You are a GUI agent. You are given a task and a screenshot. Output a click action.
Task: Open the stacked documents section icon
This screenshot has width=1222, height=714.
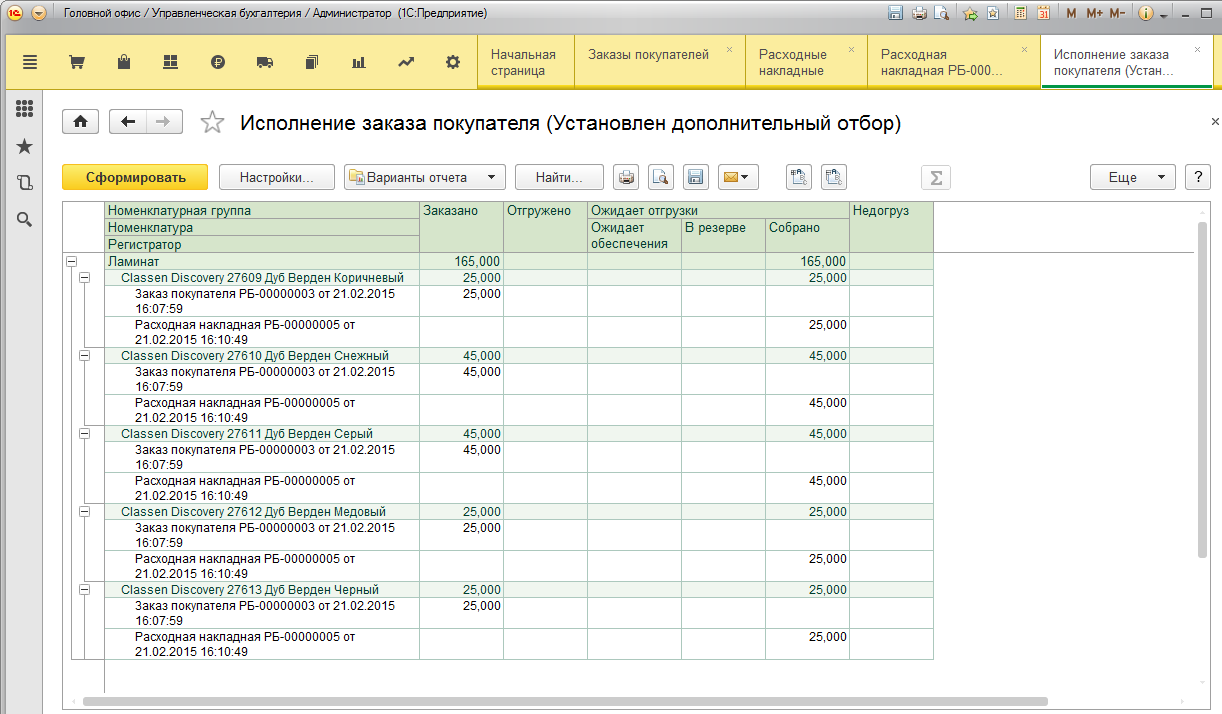click(x=311, y=62)
